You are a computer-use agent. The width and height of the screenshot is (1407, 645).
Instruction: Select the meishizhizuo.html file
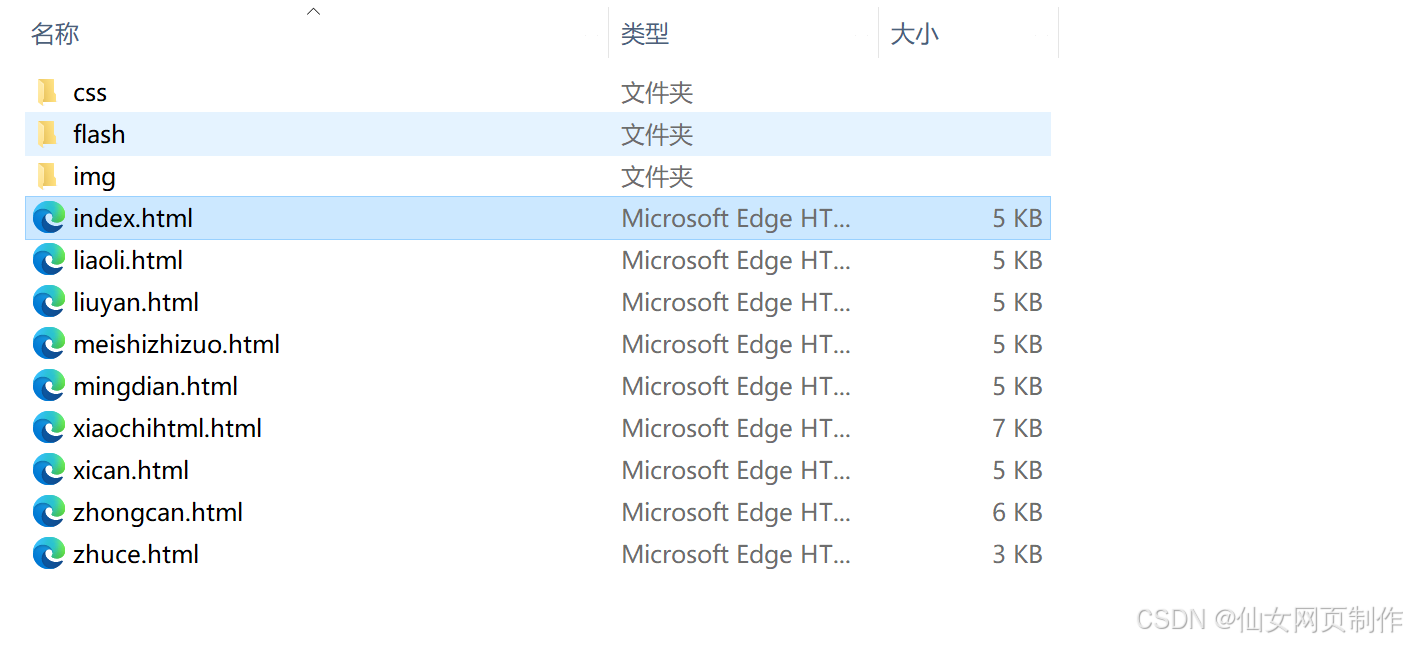coord(177,344)
